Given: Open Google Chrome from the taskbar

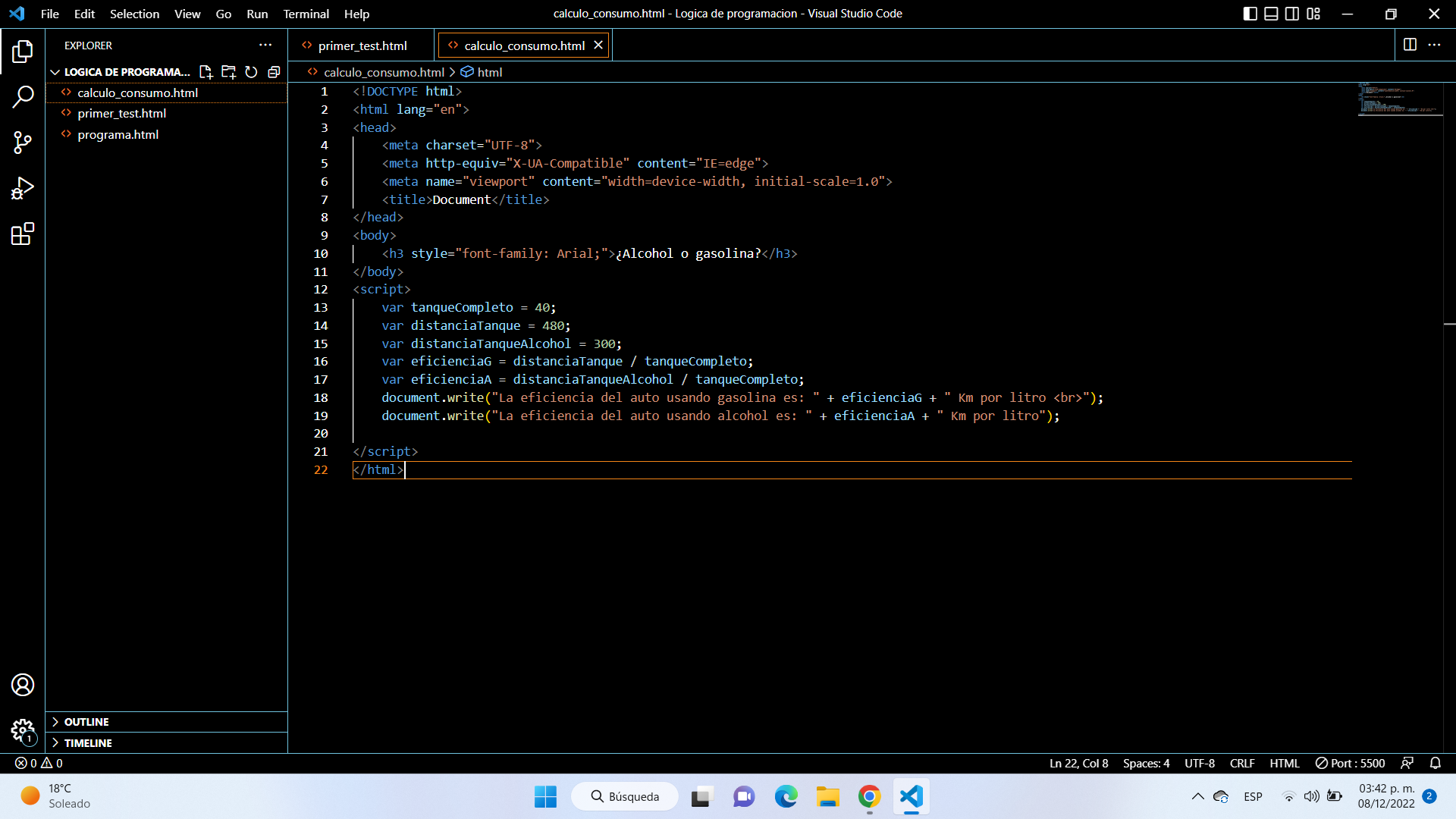Looking at the screenshot, I should click(869, 796).
